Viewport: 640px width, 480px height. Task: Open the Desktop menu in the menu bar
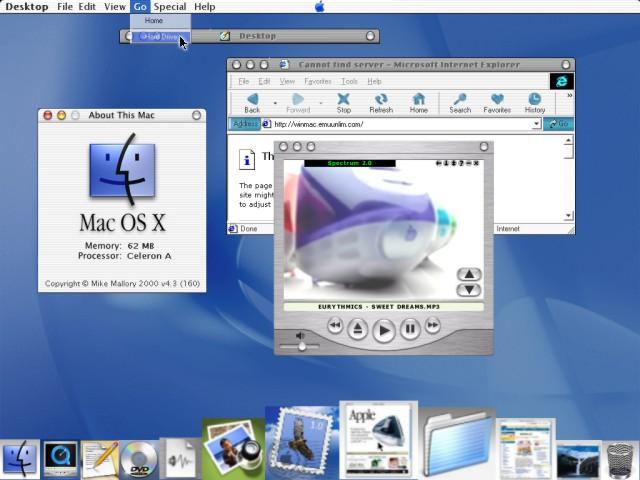pos(27,7)
